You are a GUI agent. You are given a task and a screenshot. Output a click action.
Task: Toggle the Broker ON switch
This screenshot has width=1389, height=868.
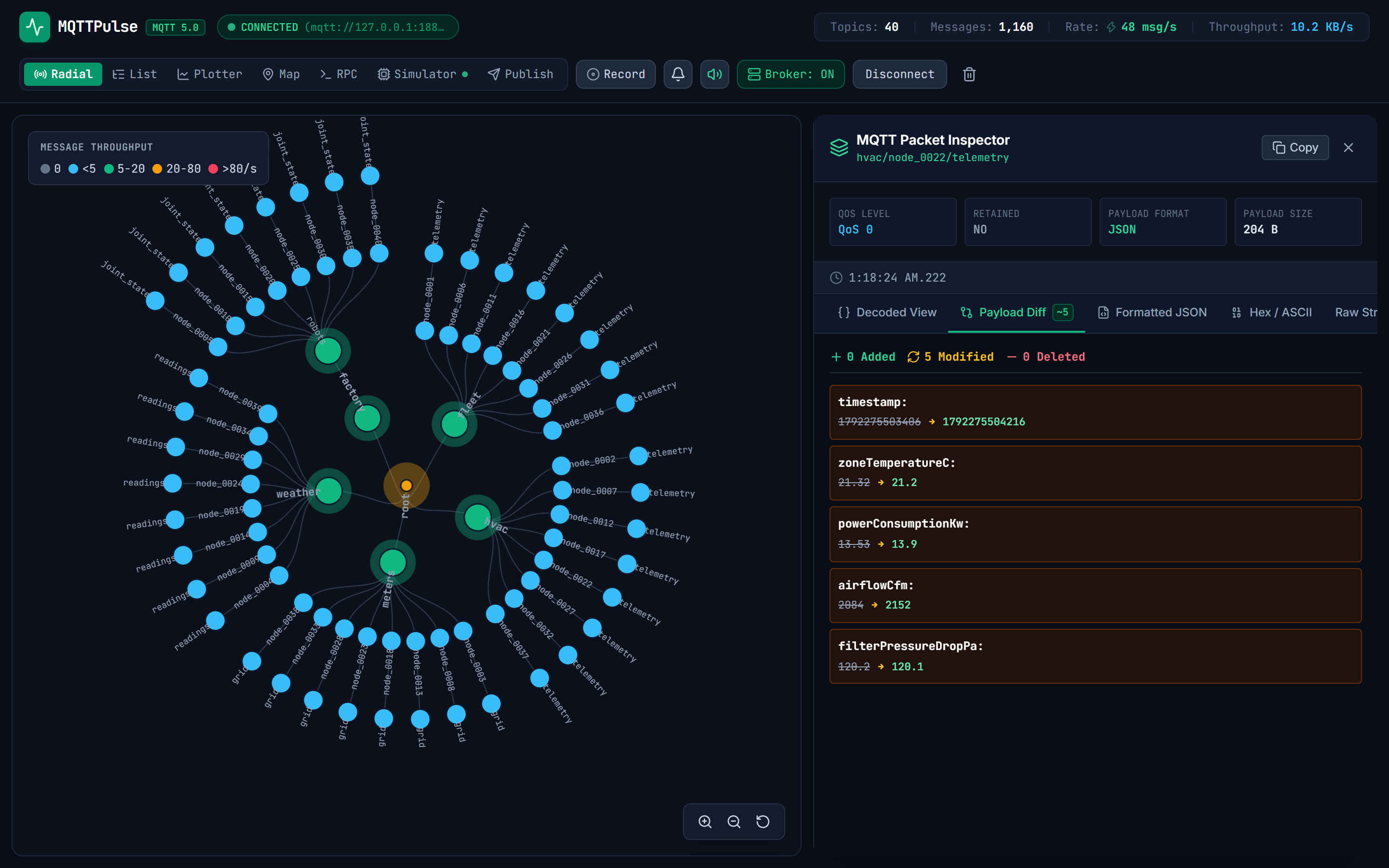(x=790, y=74)
